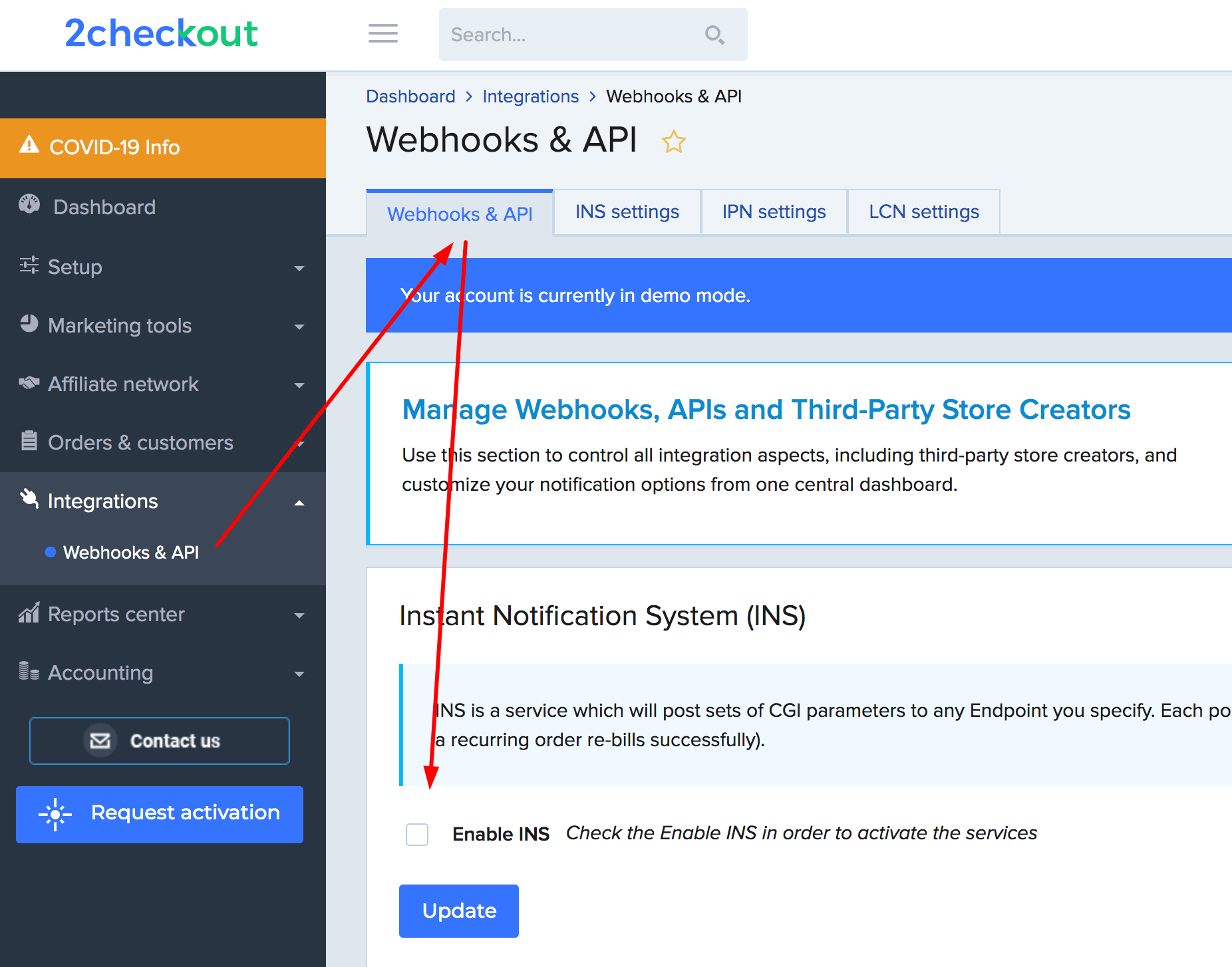Follow the Dashboard breadcrumb link
Image resolution: width=1232 pixels, height=967 pixels.
[x=410, y=96]
